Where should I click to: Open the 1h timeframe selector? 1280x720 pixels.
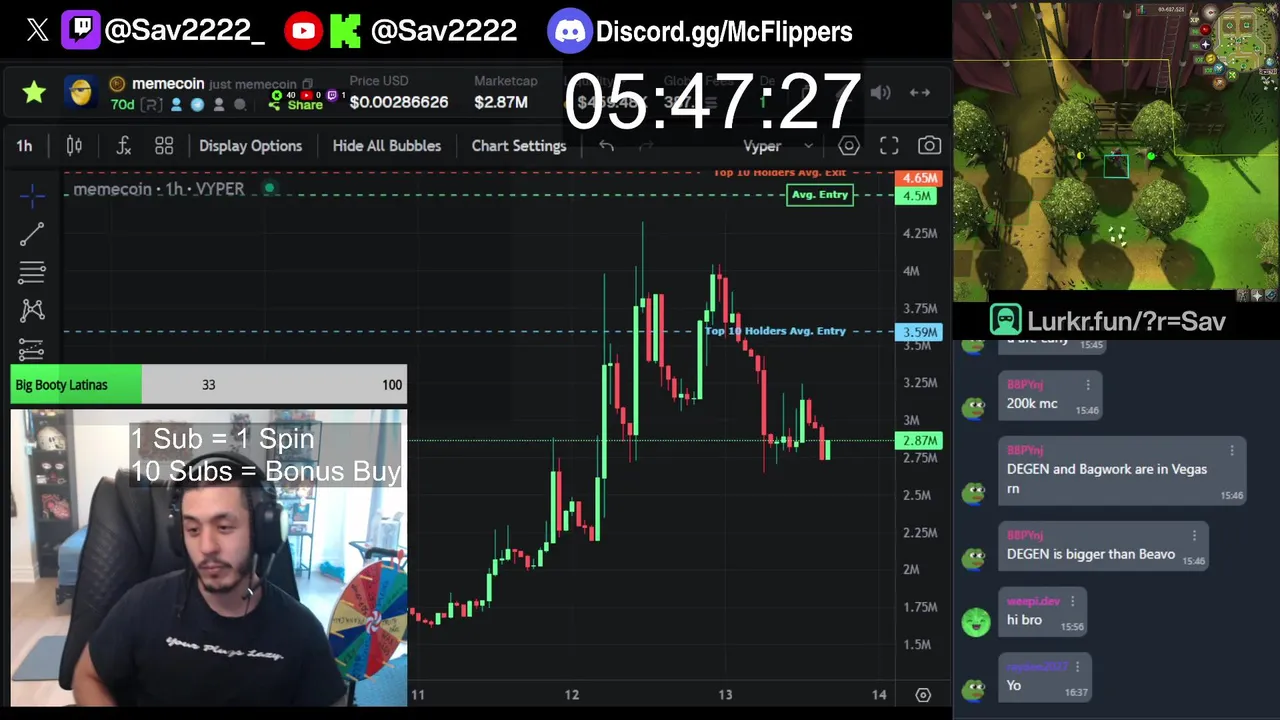pos(24,146)
